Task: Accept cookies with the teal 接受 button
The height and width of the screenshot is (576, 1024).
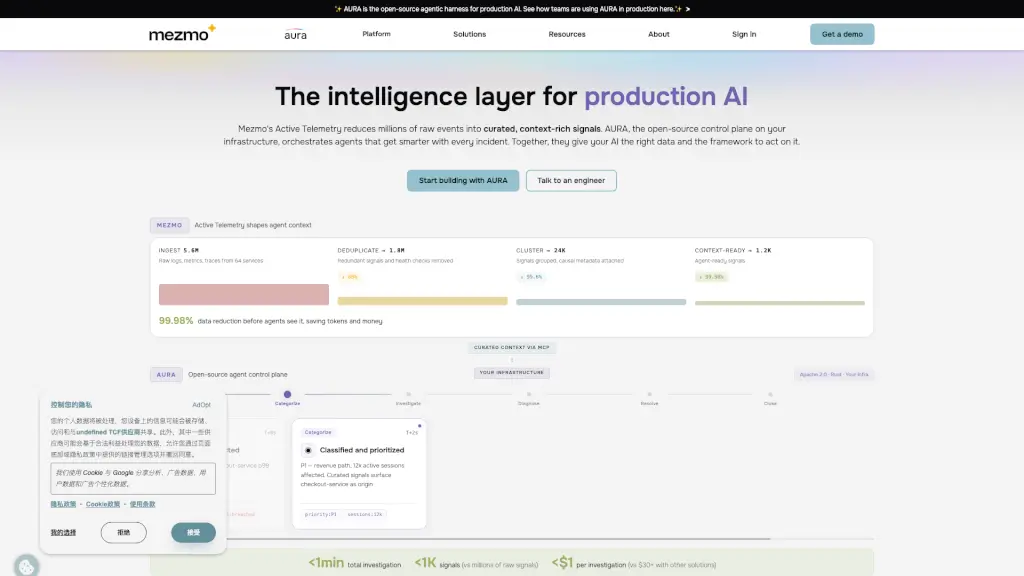Action: [x=193, y=532]
